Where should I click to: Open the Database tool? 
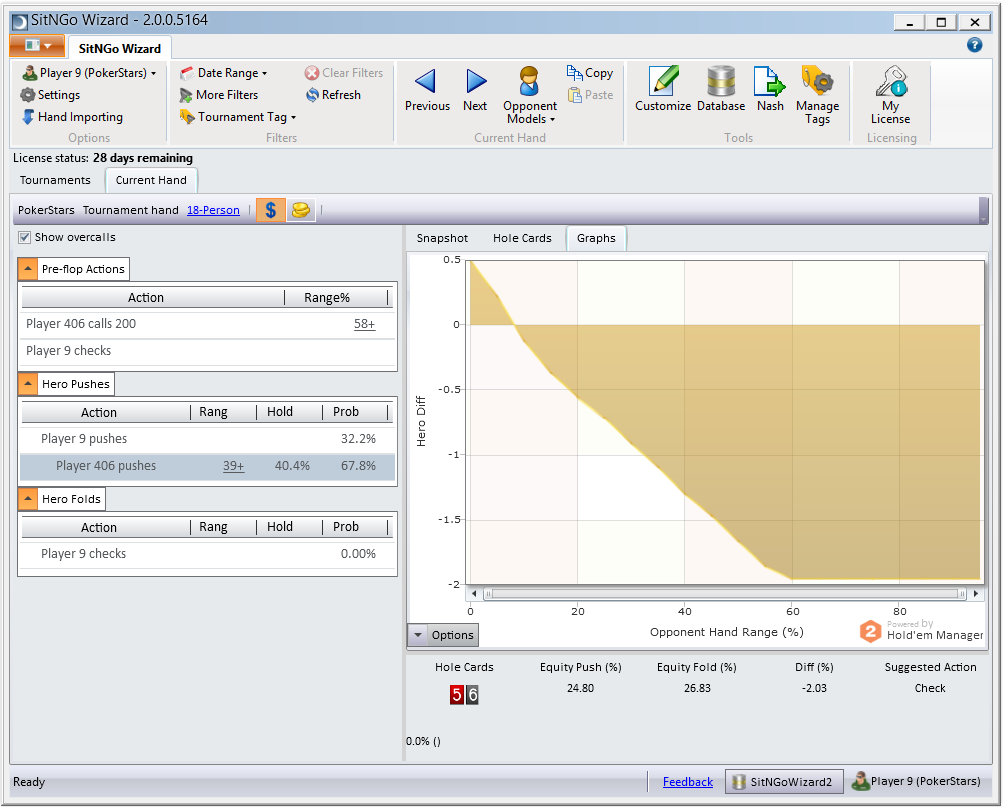[x=720, y=82]
